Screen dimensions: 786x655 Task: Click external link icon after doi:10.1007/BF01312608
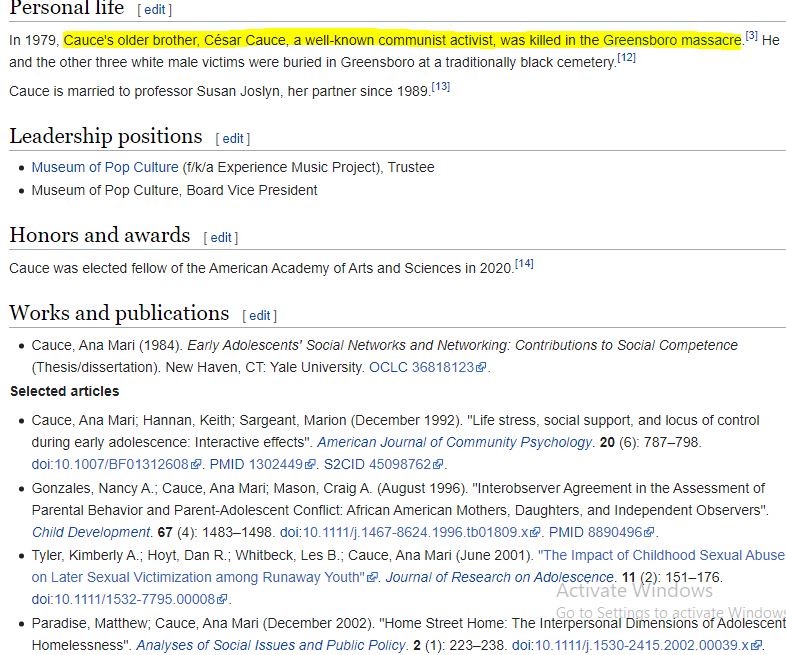(195, 465)
